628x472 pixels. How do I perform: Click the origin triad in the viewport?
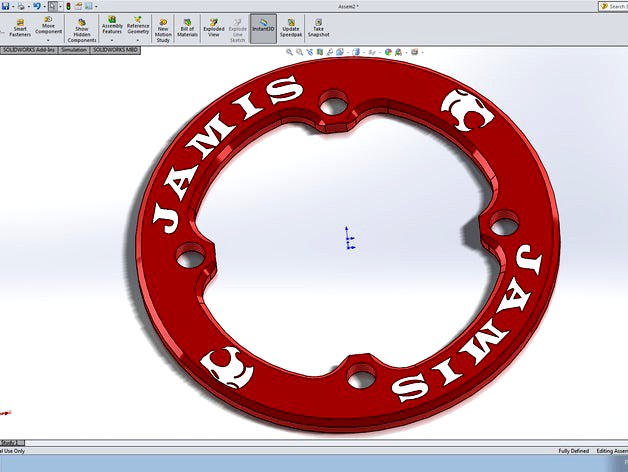(348, 238)
